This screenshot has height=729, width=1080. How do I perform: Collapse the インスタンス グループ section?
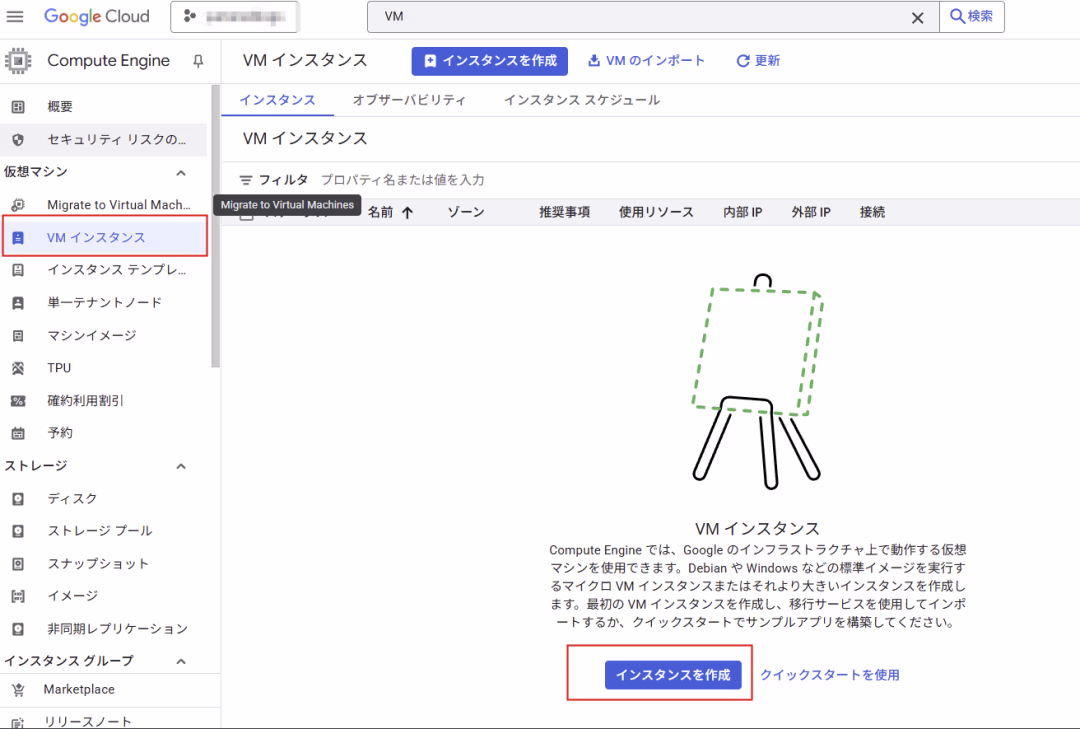(x=180, y=661)
